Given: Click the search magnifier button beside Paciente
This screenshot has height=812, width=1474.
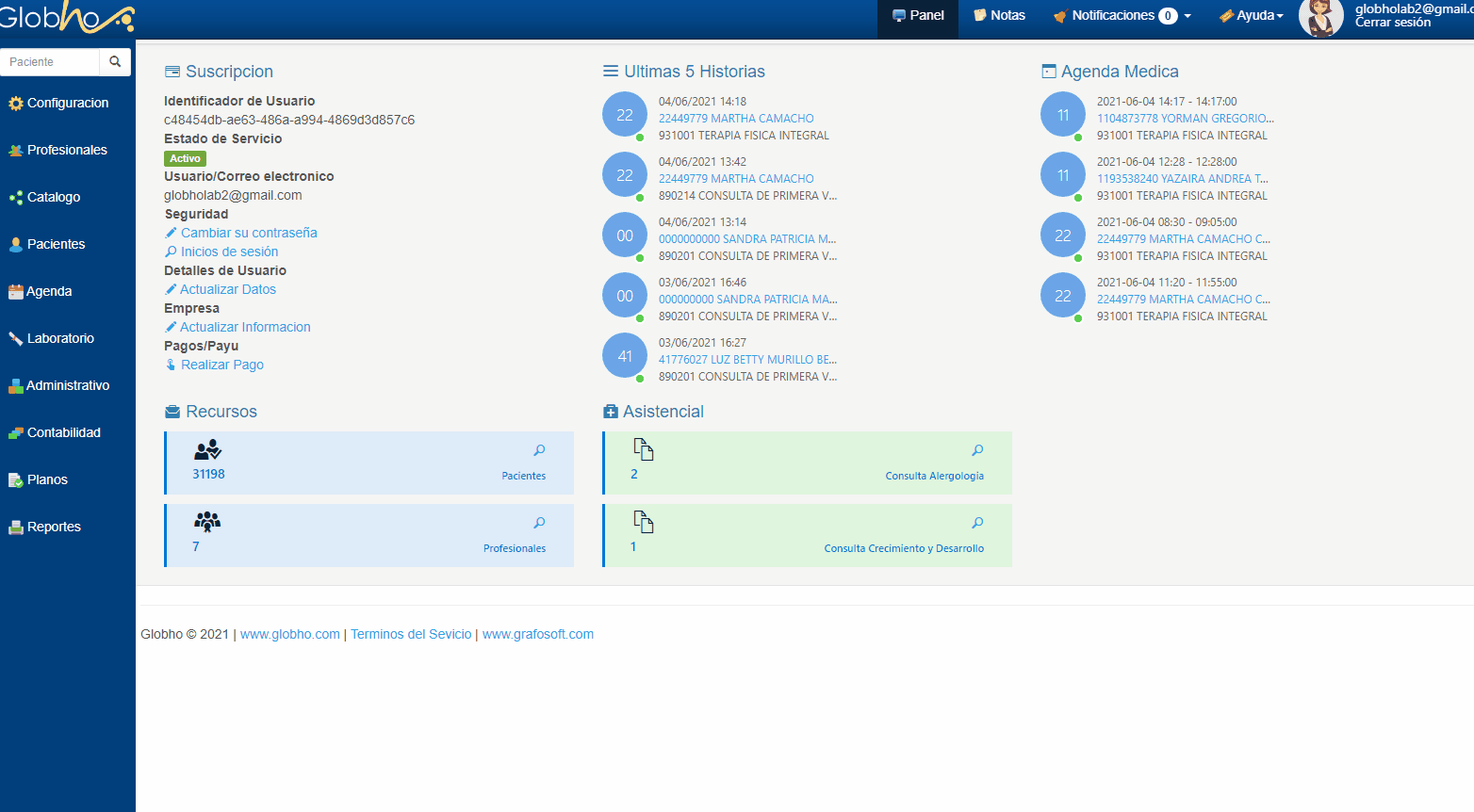Looking at the screenshot, I should (x=115, y=61).
